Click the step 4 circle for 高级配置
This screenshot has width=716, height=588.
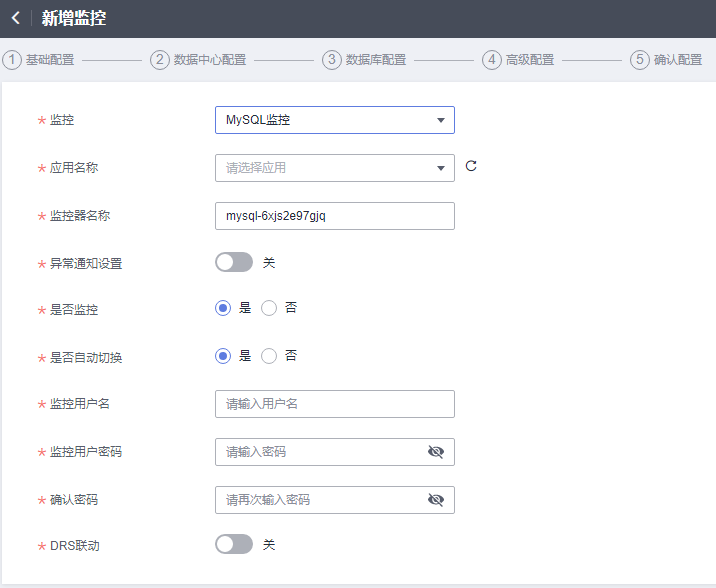coord(492,60)
